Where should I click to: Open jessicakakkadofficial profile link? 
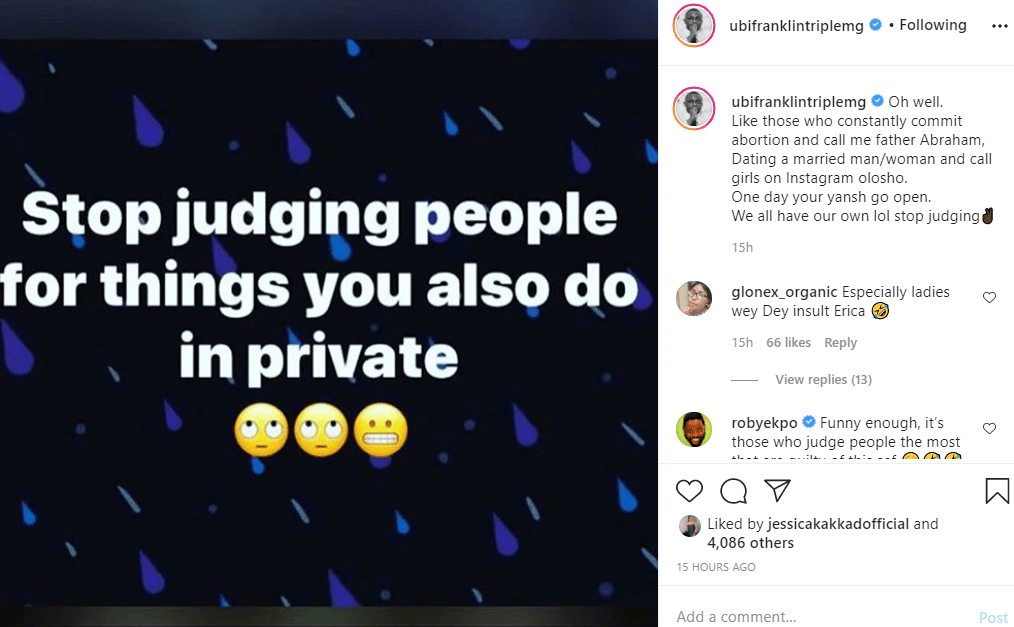pos(838,523)
